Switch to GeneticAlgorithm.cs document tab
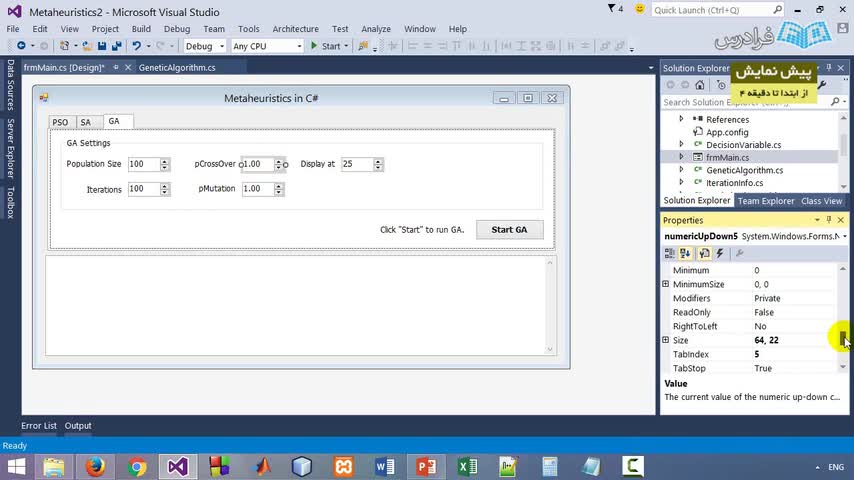 pyautogui.click(x=177, y=68)
